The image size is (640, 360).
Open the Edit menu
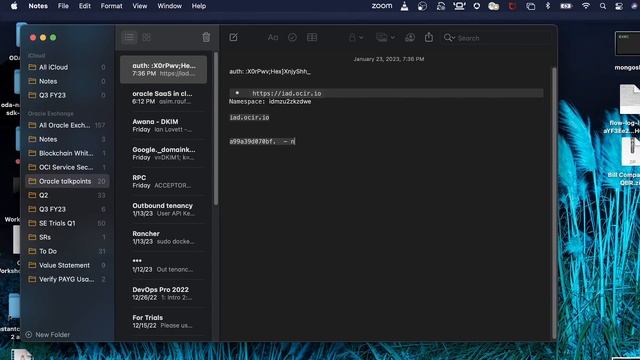[x=84, y=6]
